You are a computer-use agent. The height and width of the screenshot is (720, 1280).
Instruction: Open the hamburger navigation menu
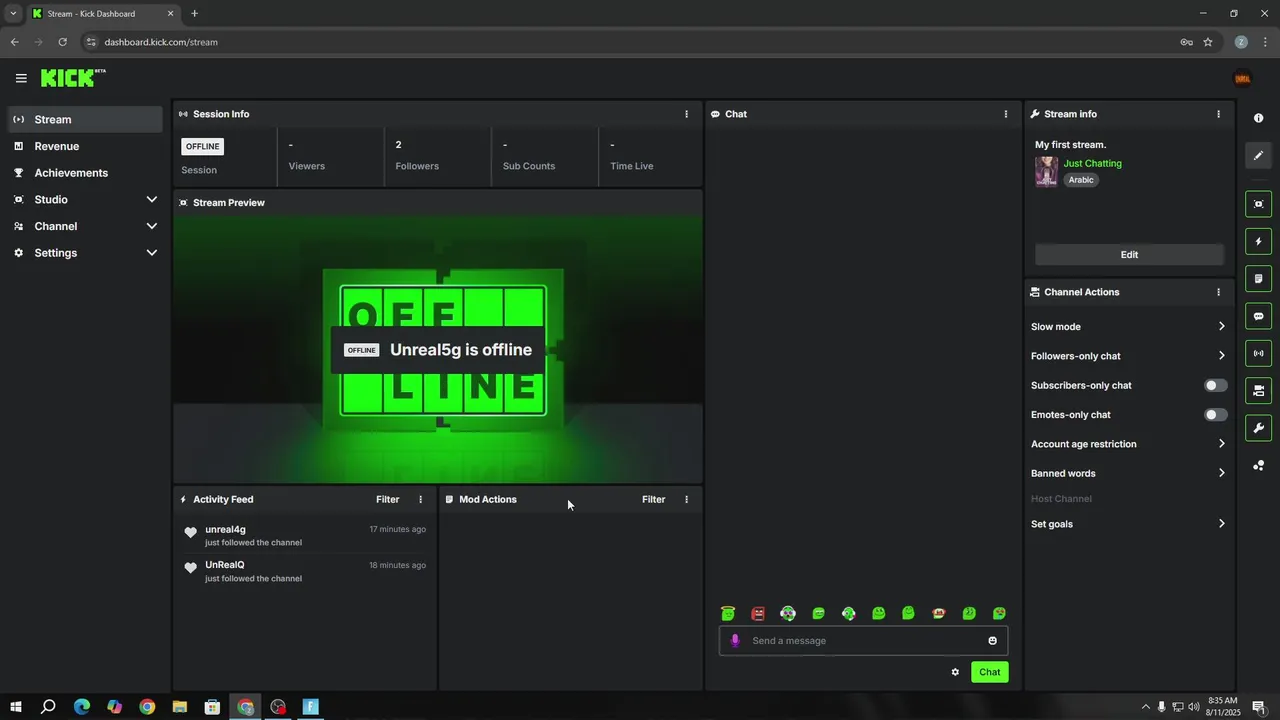[x=21, y=78]
